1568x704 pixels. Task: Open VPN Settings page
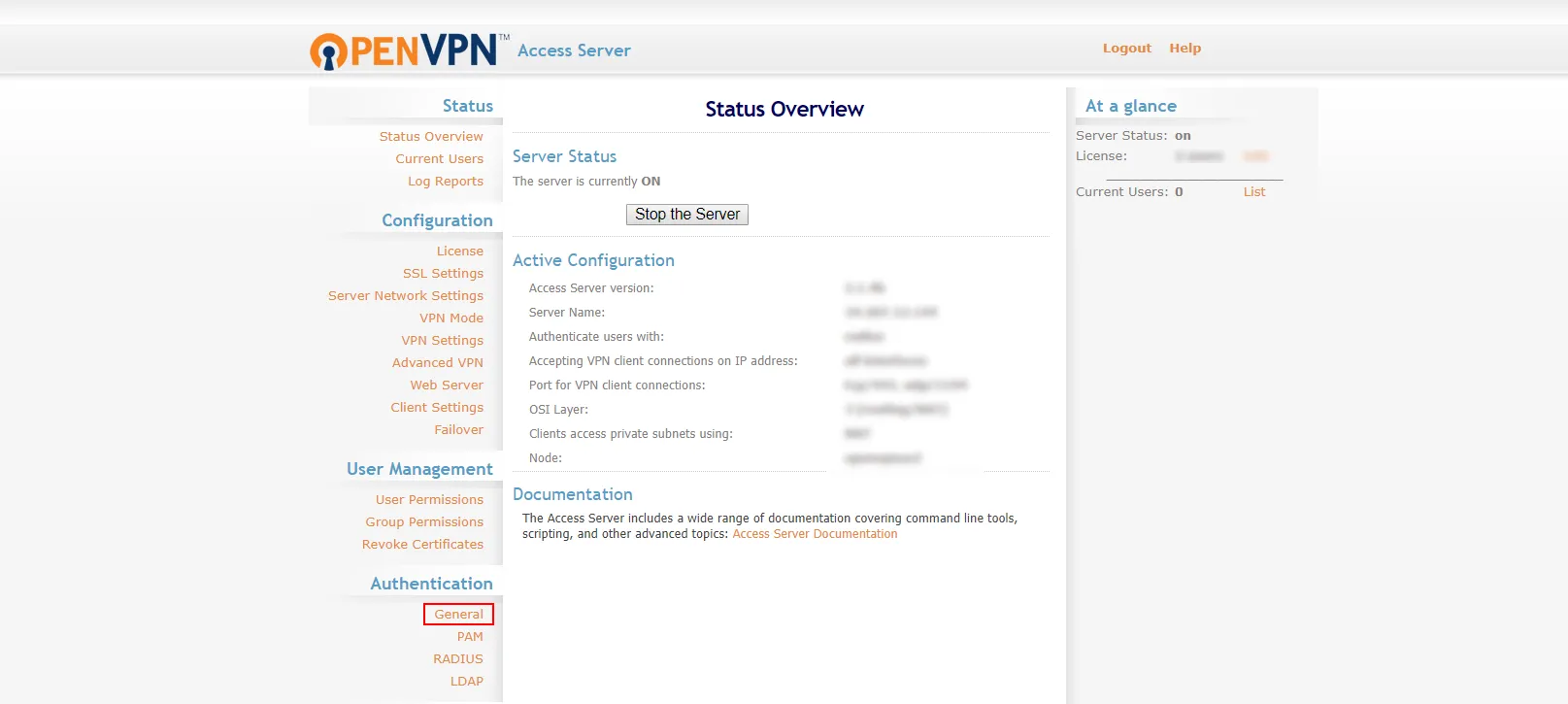coord(442,341)
